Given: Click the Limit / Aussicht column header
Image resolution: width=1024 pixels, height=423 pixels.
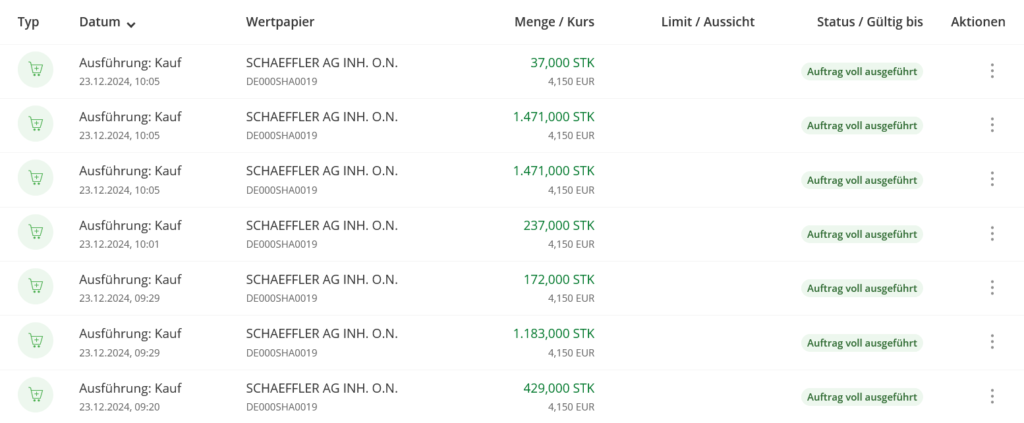Looking at the screenshot, I should [x=707, y=22].
